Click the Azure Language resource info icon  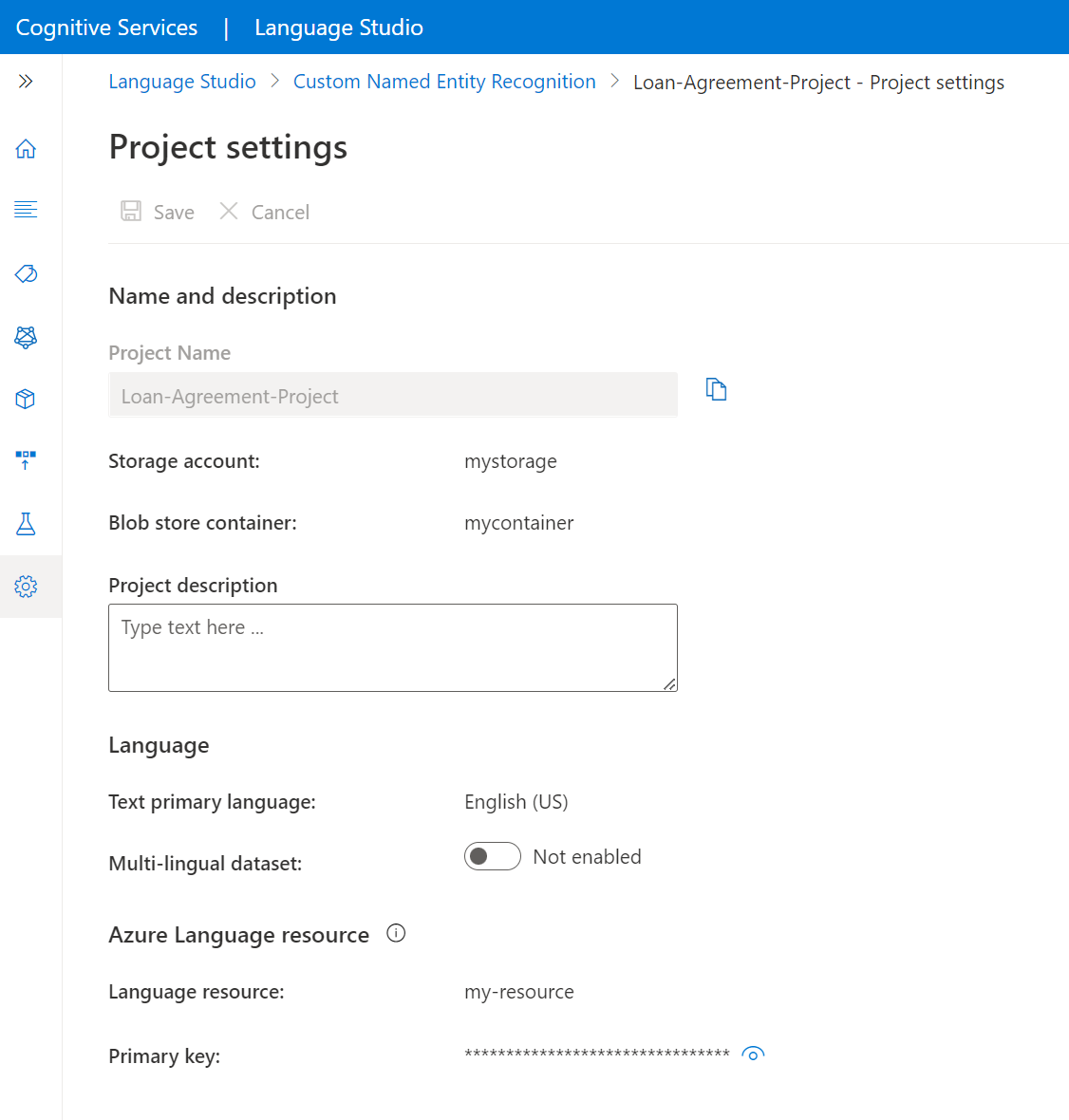click(x=396, y=933)
